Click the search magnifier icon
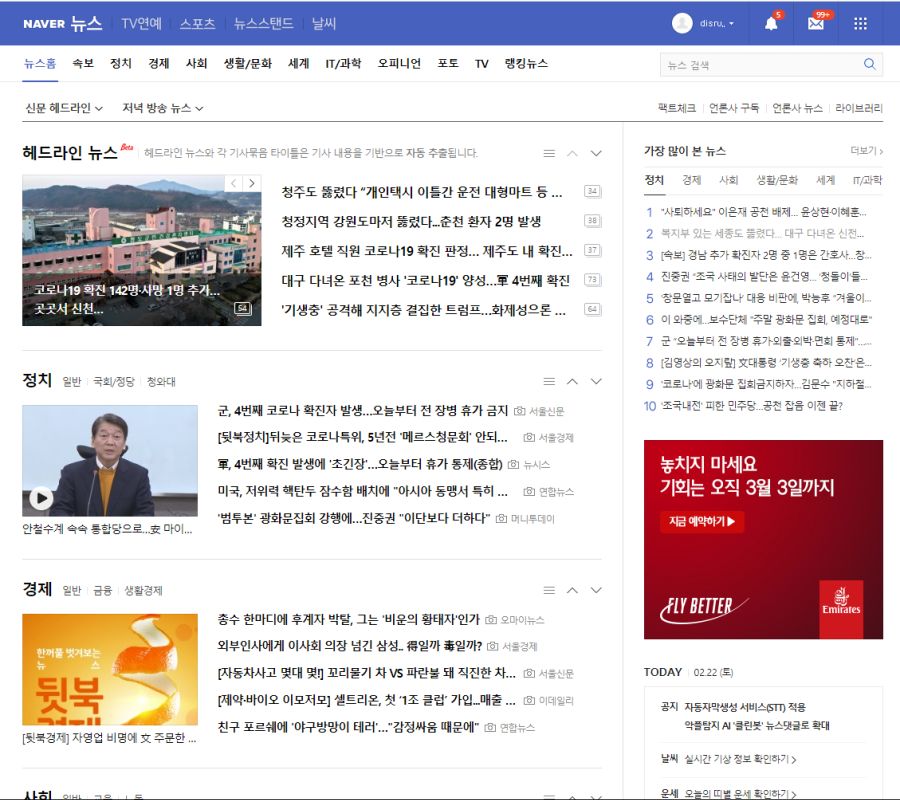 (x=868, y=63)
